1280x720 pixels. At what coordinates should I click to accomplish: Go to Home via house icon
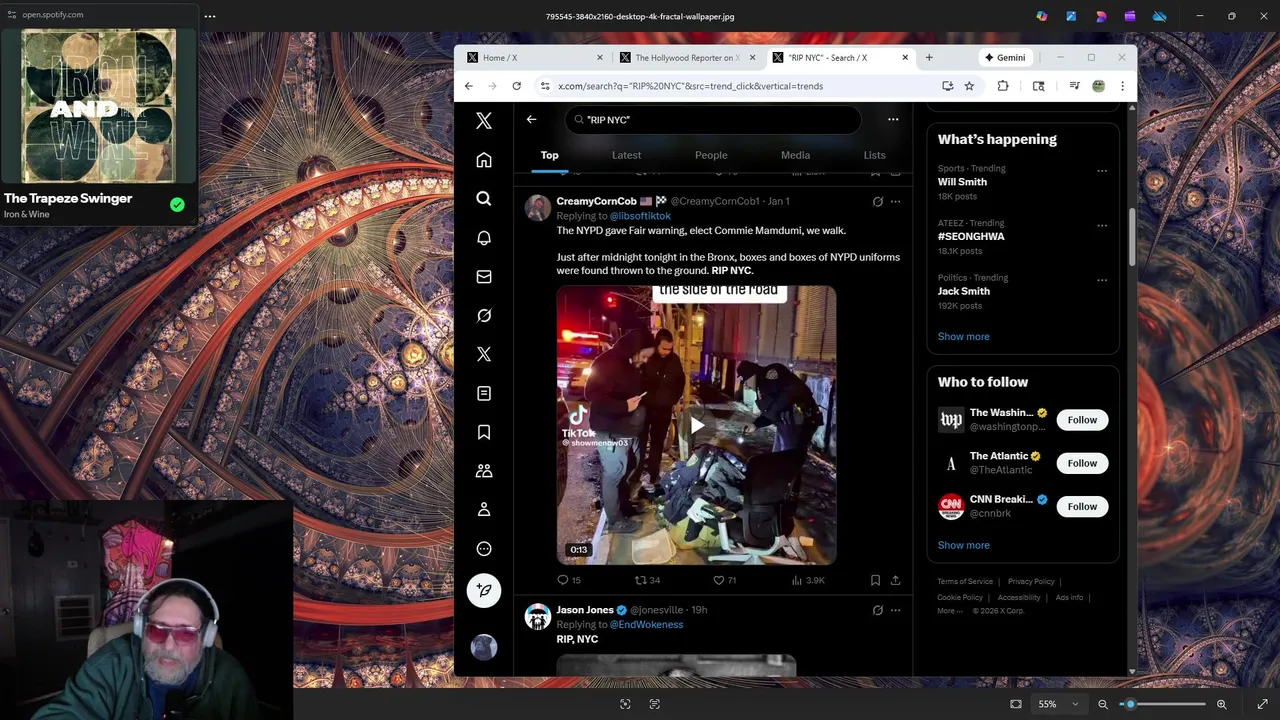[x=484, y=160]
